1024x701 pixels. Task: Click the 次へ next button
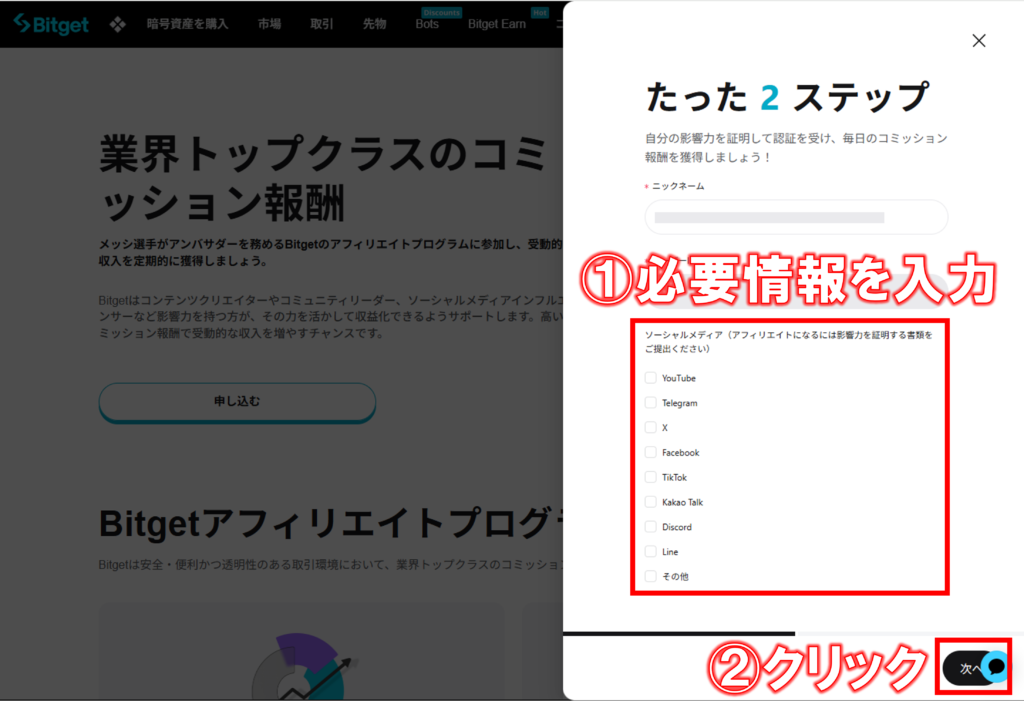coord(970,668)
